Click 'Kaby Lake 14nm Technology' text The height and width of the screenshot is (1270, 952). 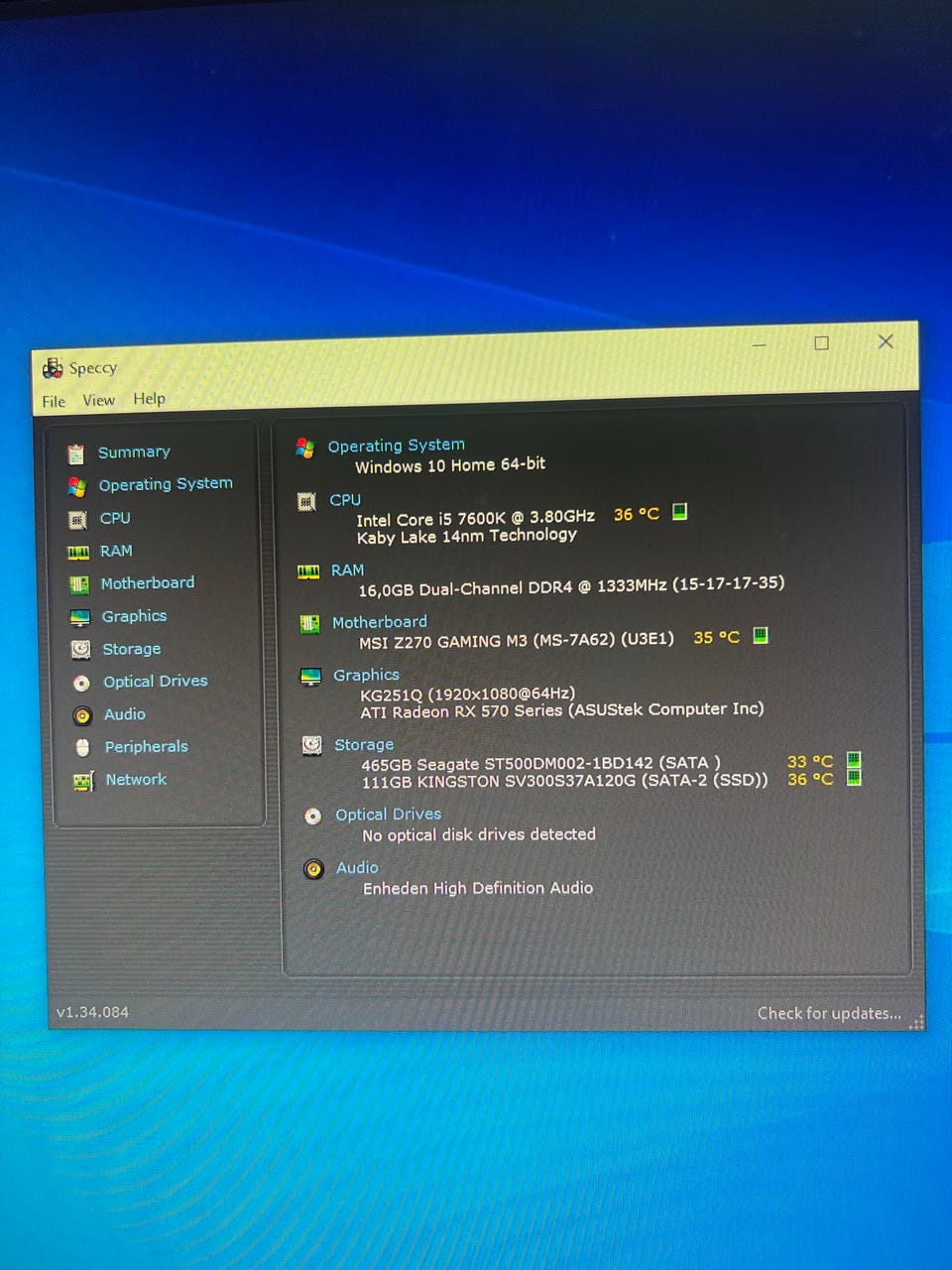pyautogui.click(x=467, y=536)
